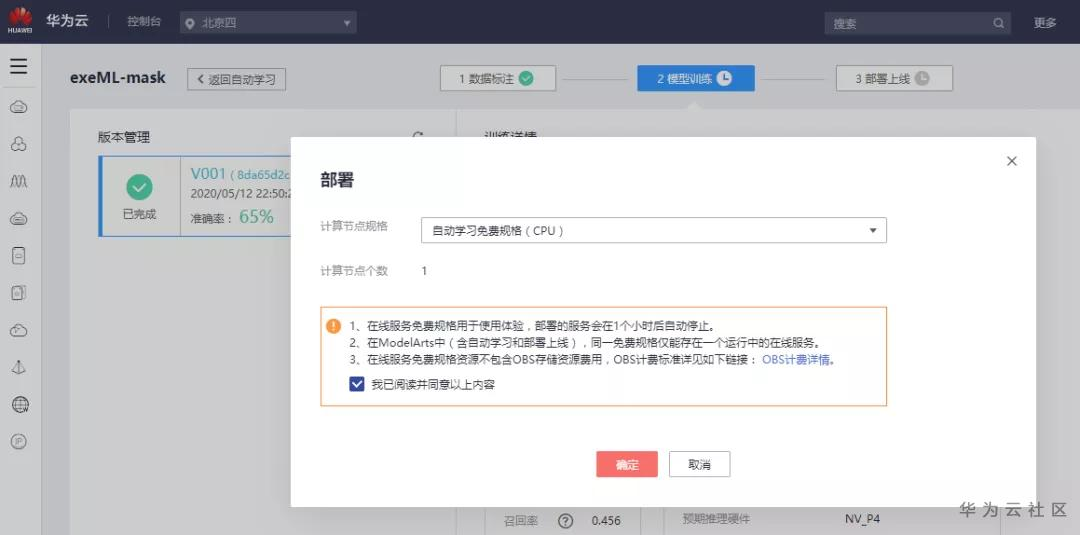Click the magnifier search icon
This screenshot has width=1080, height=535.
click(998, 23)
